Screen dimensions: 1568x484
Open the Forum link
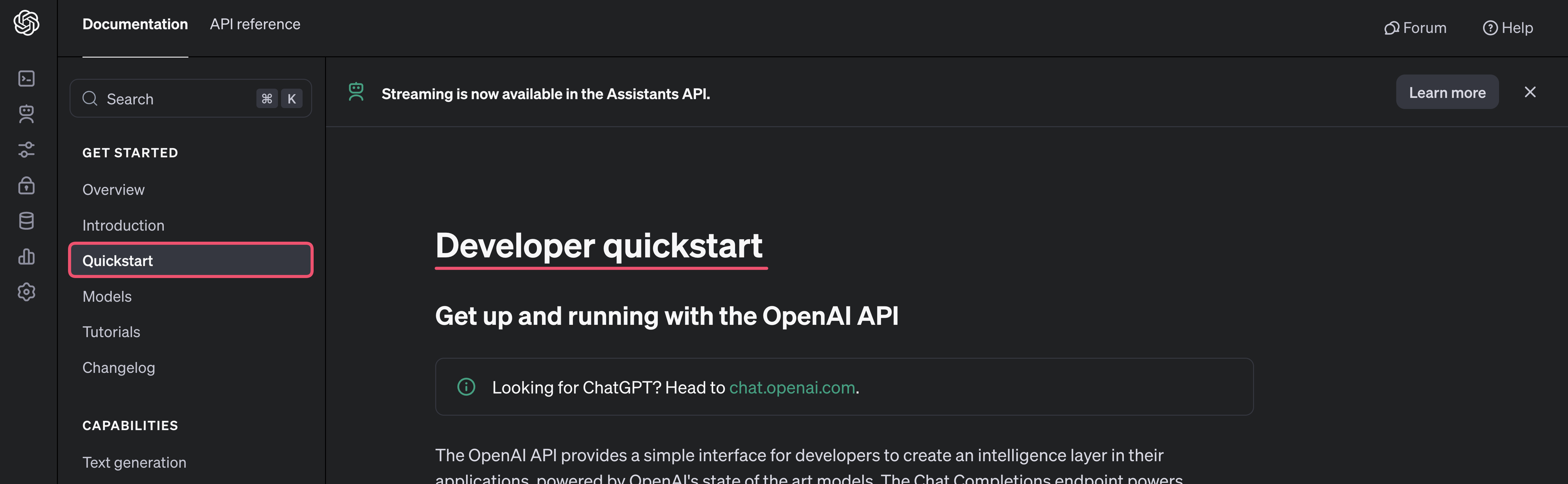coord(1415,28)
